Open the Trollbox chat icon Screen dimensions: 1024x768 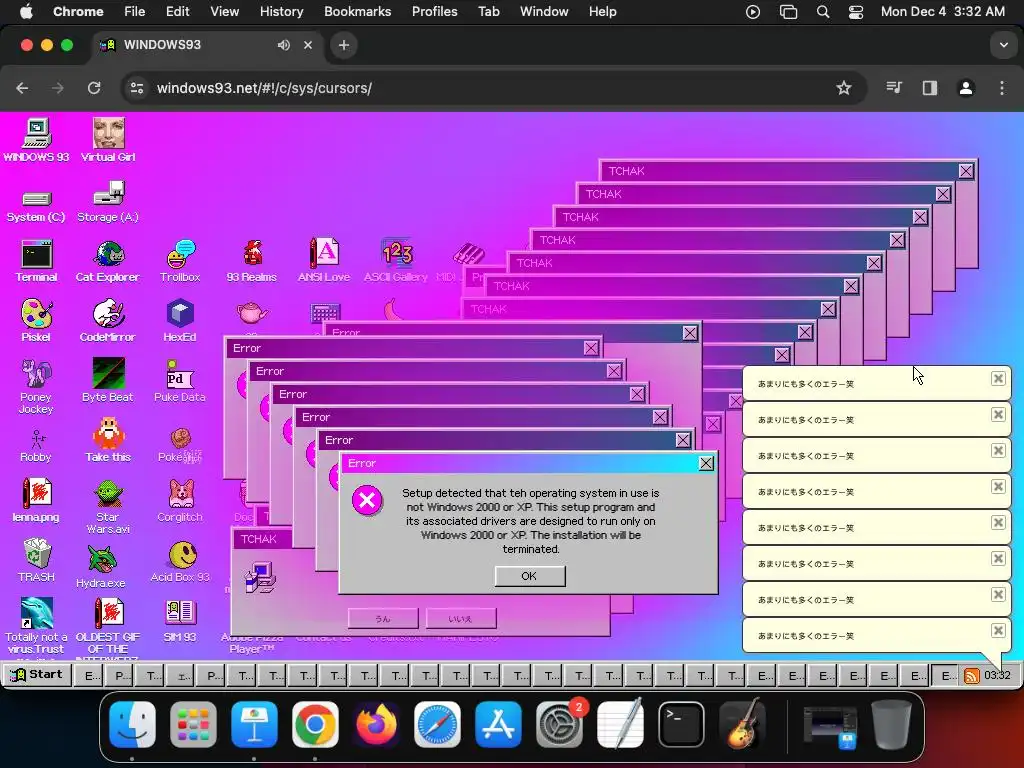coord(180,261)
